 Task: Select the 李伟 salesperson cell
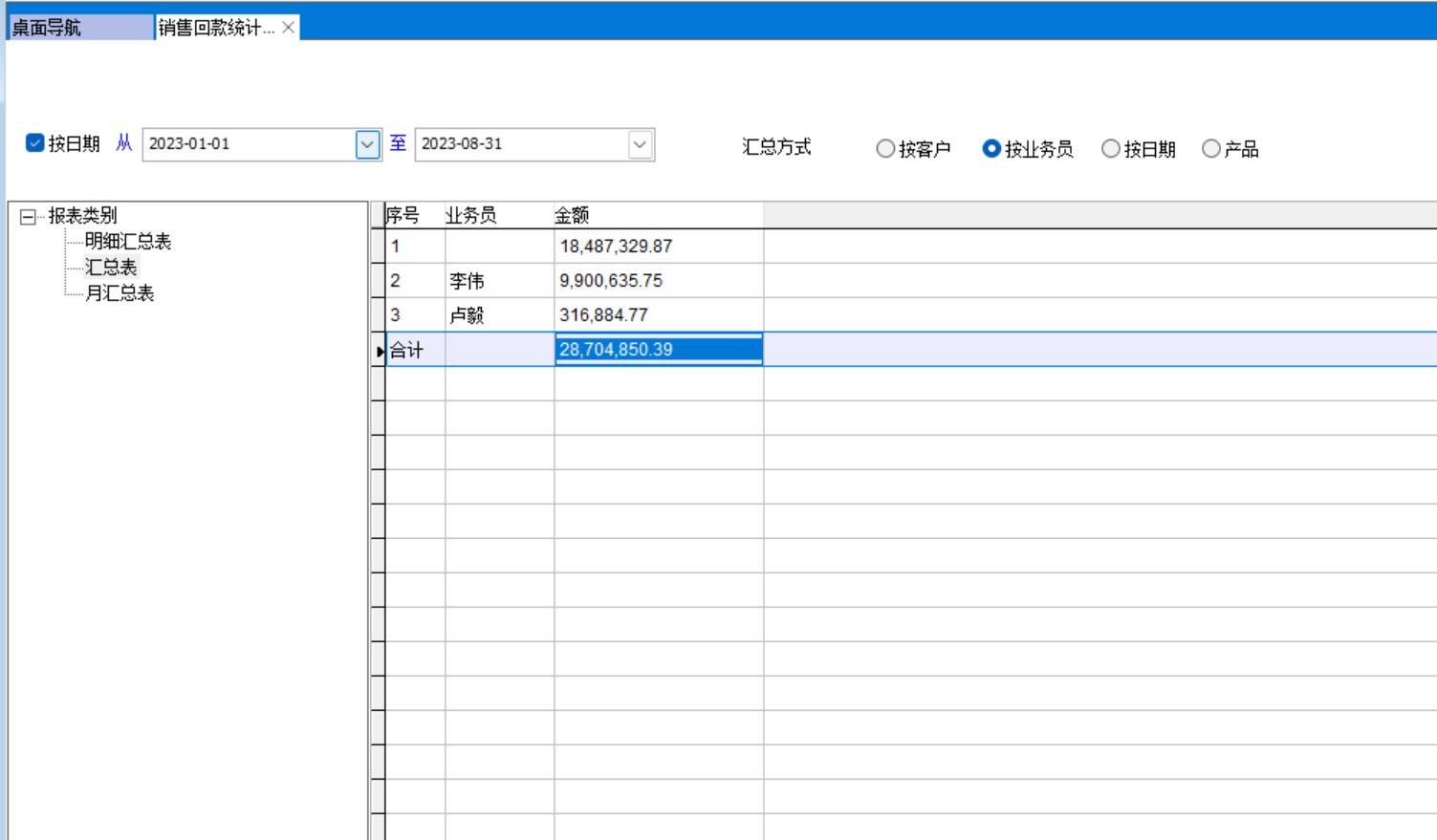468,281
